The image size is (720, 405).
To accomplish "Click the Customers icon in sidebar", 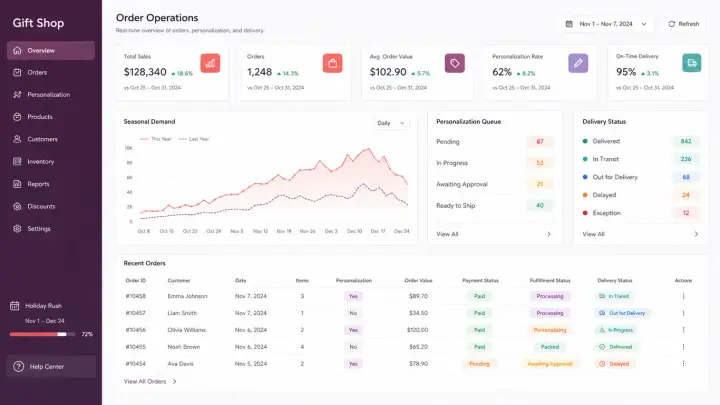I will 17,139.
